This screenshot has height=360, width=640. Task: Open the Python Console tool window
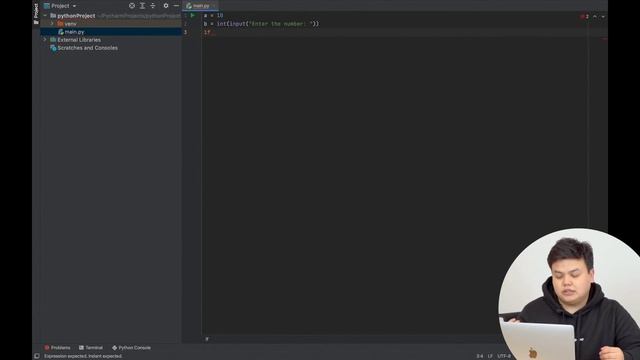131,348
